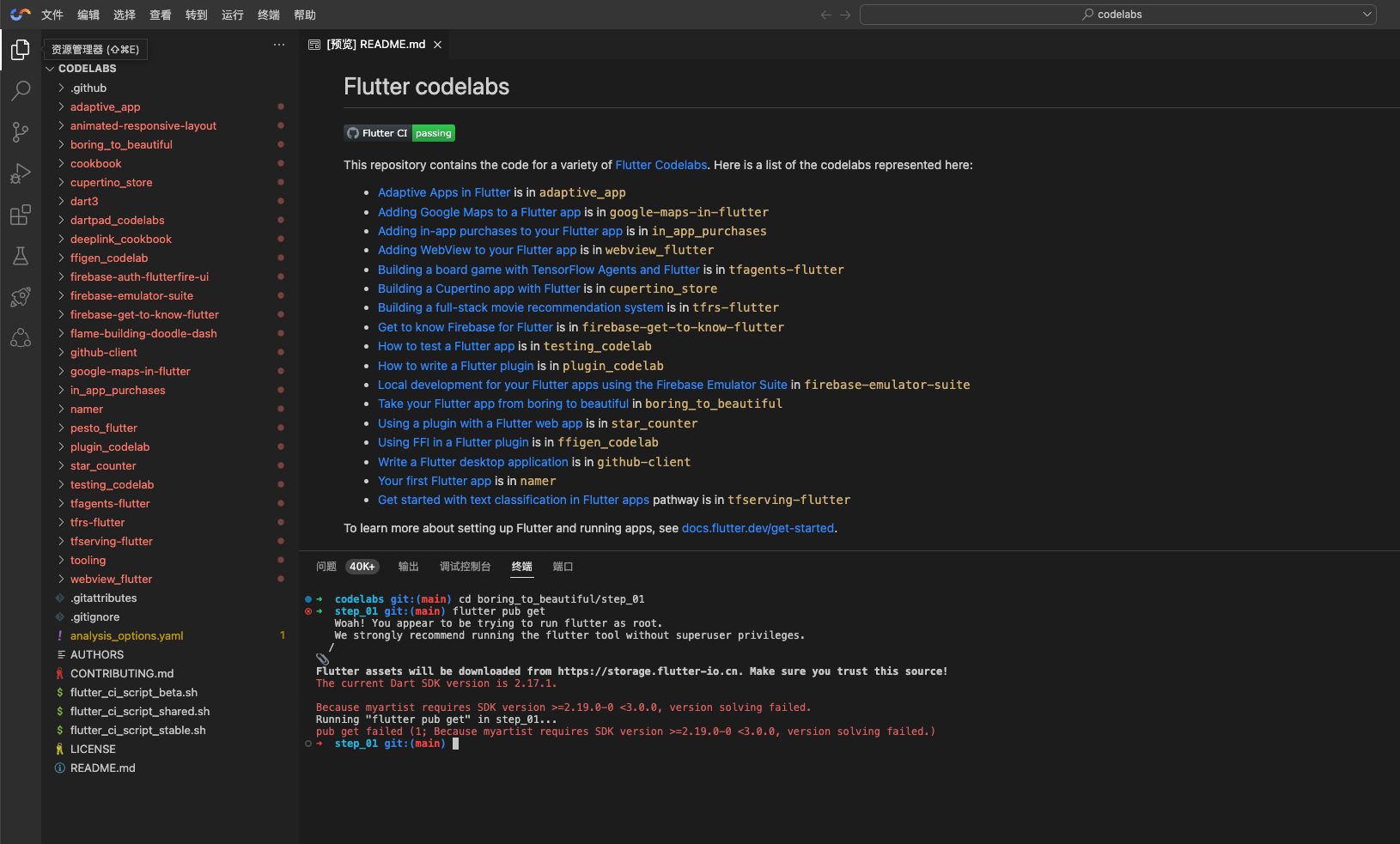Screen dimensions: 1400x844
Task: Open the Extensions view icon
Action: click(x=21, y=214)
